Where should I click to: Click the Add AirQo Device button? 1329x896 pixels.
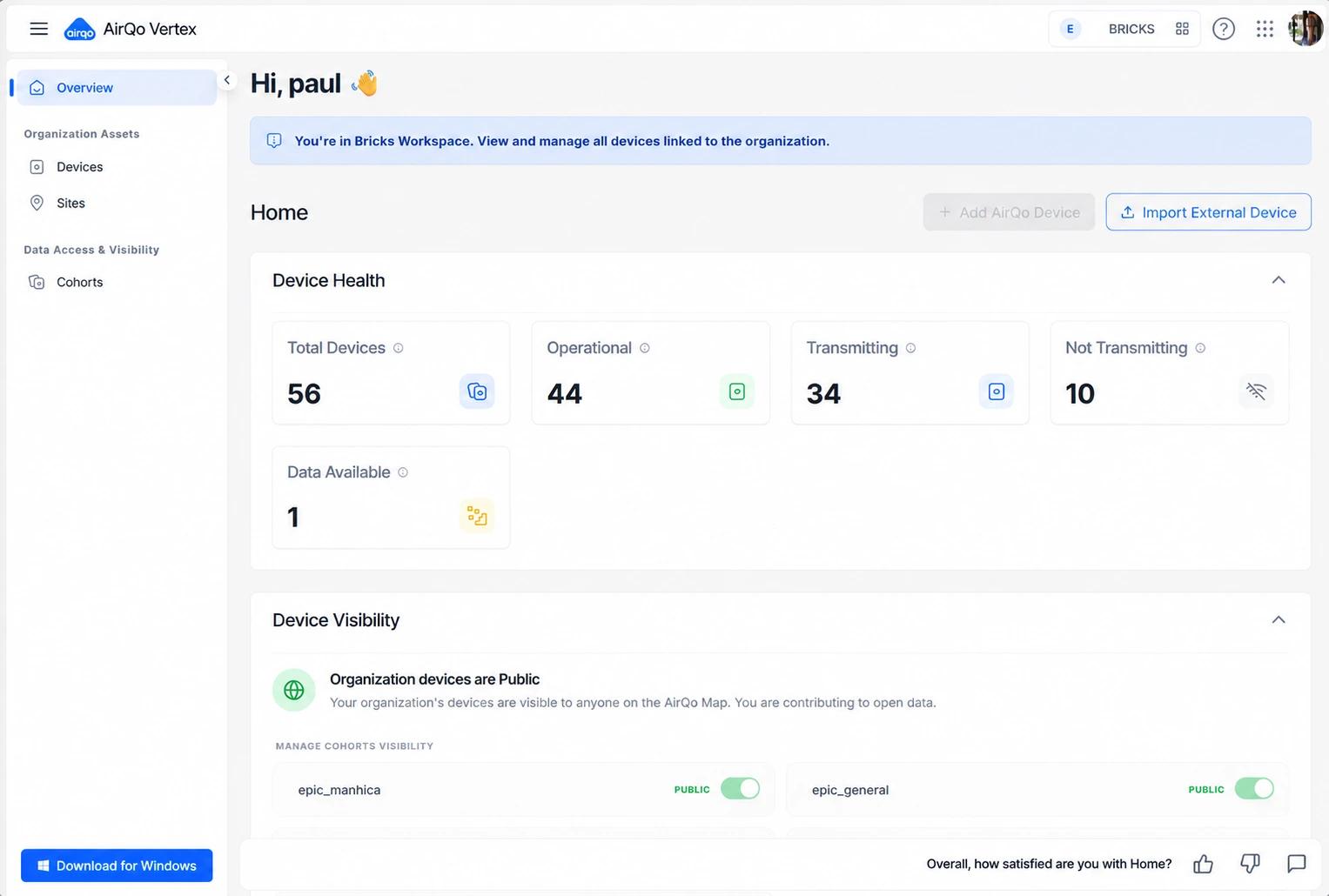pos(1009,212)
